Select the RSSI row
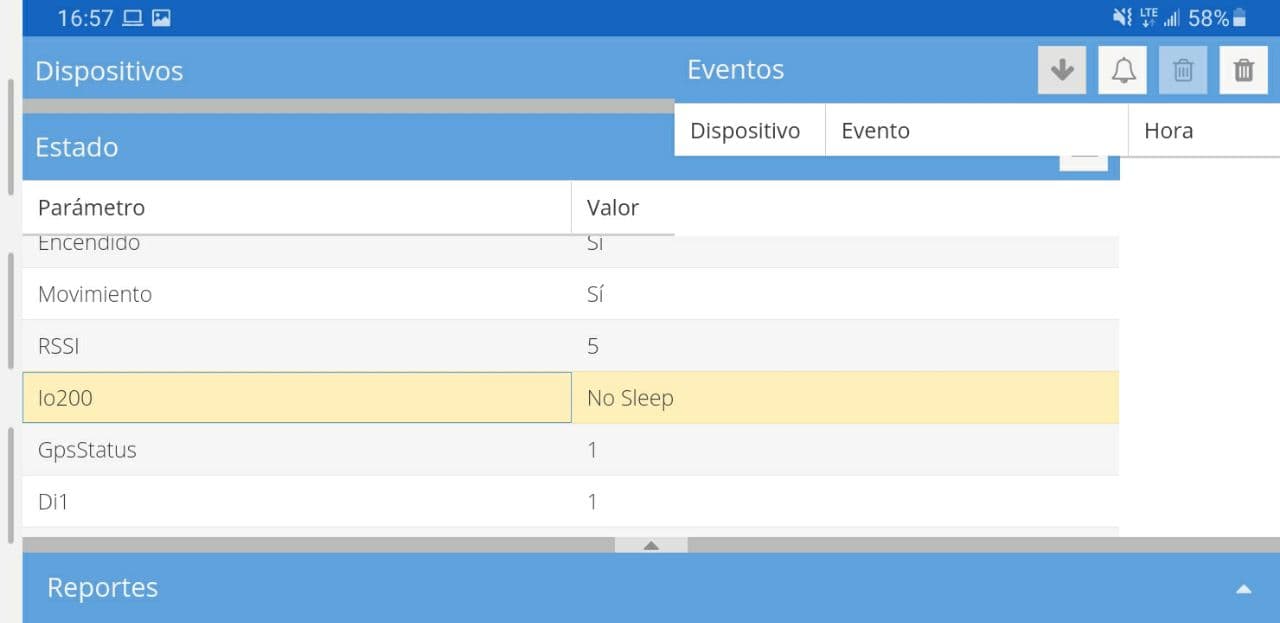This screenshot has height=623, width=1280. [570, 346]
